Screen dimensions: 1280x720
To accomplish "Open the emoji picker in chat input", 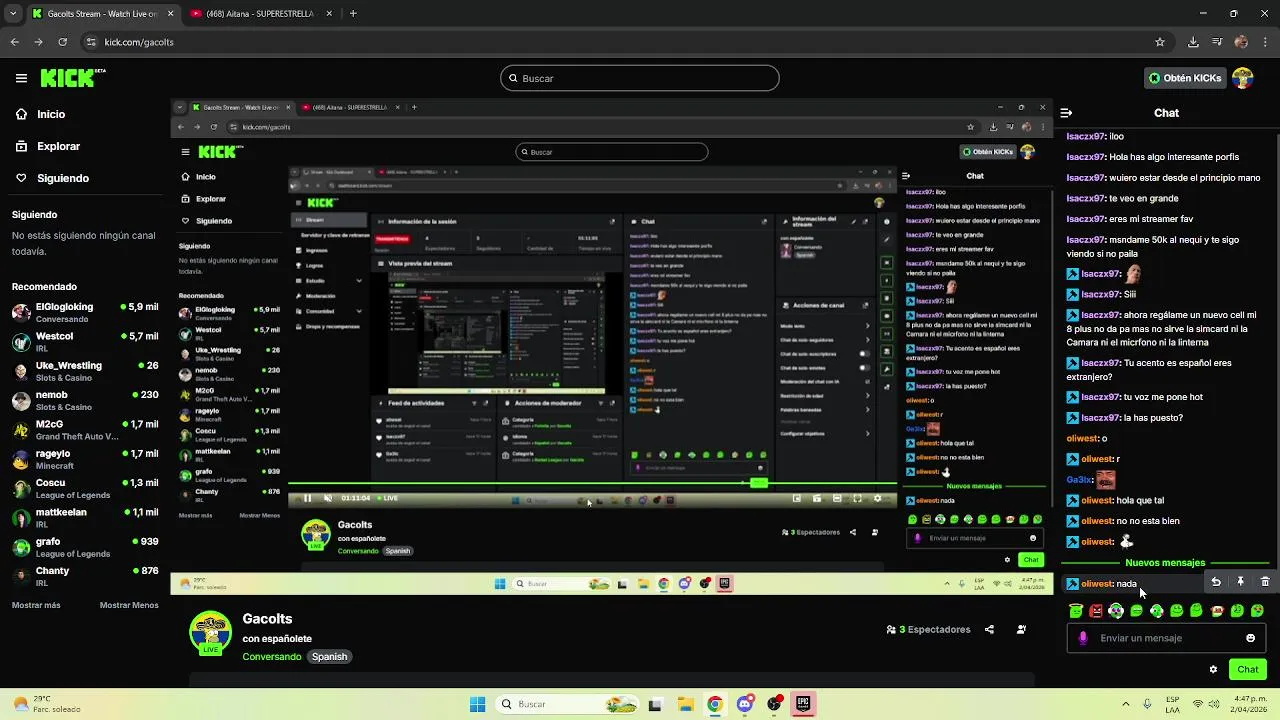I will (1250, 638).
